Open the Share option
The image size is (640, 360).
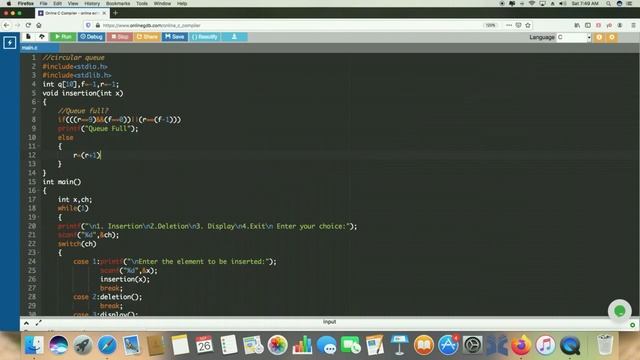147,37
